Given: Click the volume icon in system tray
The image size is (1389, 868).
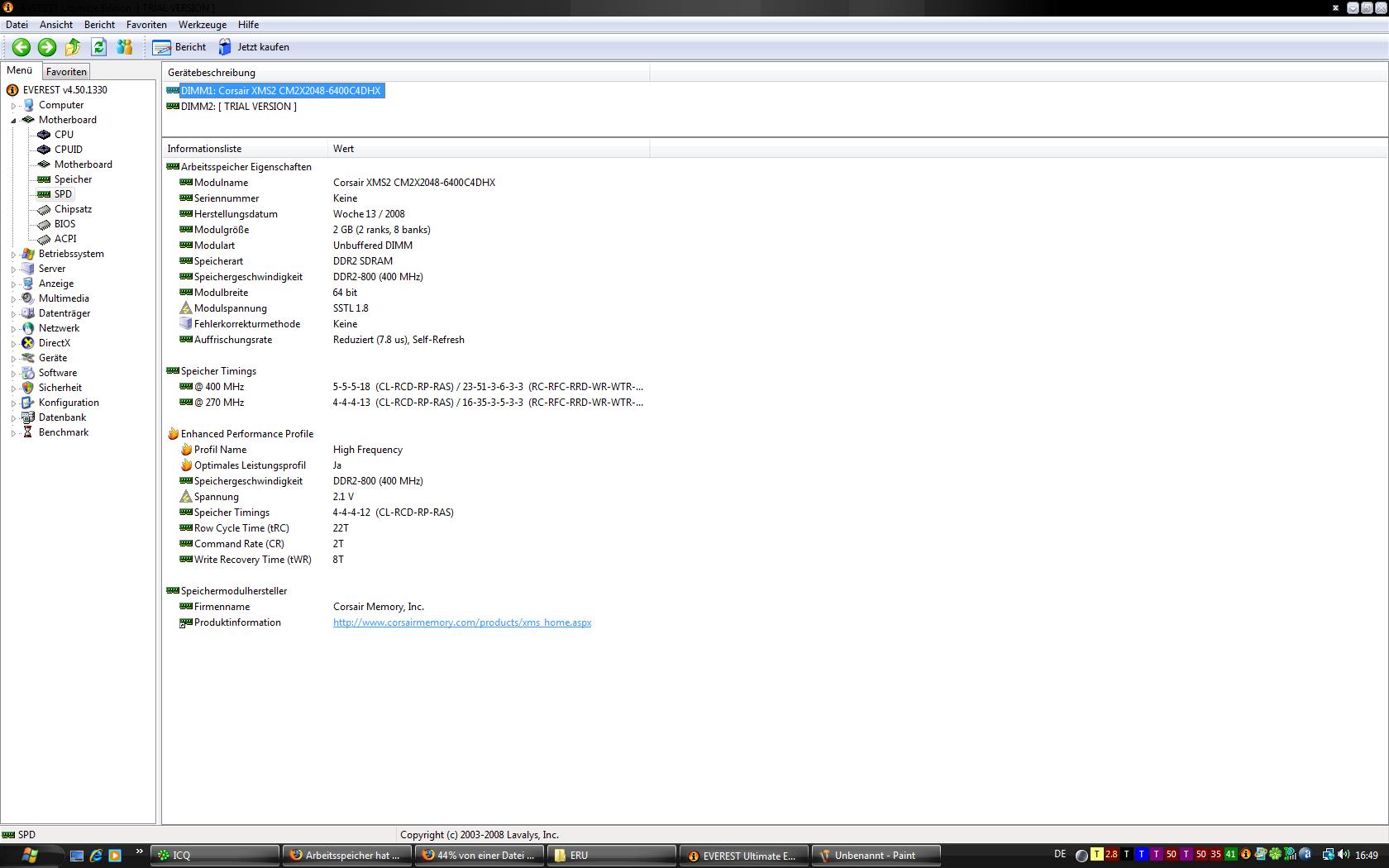Looking at the screenshot, I should click(x=1343, y=855).
